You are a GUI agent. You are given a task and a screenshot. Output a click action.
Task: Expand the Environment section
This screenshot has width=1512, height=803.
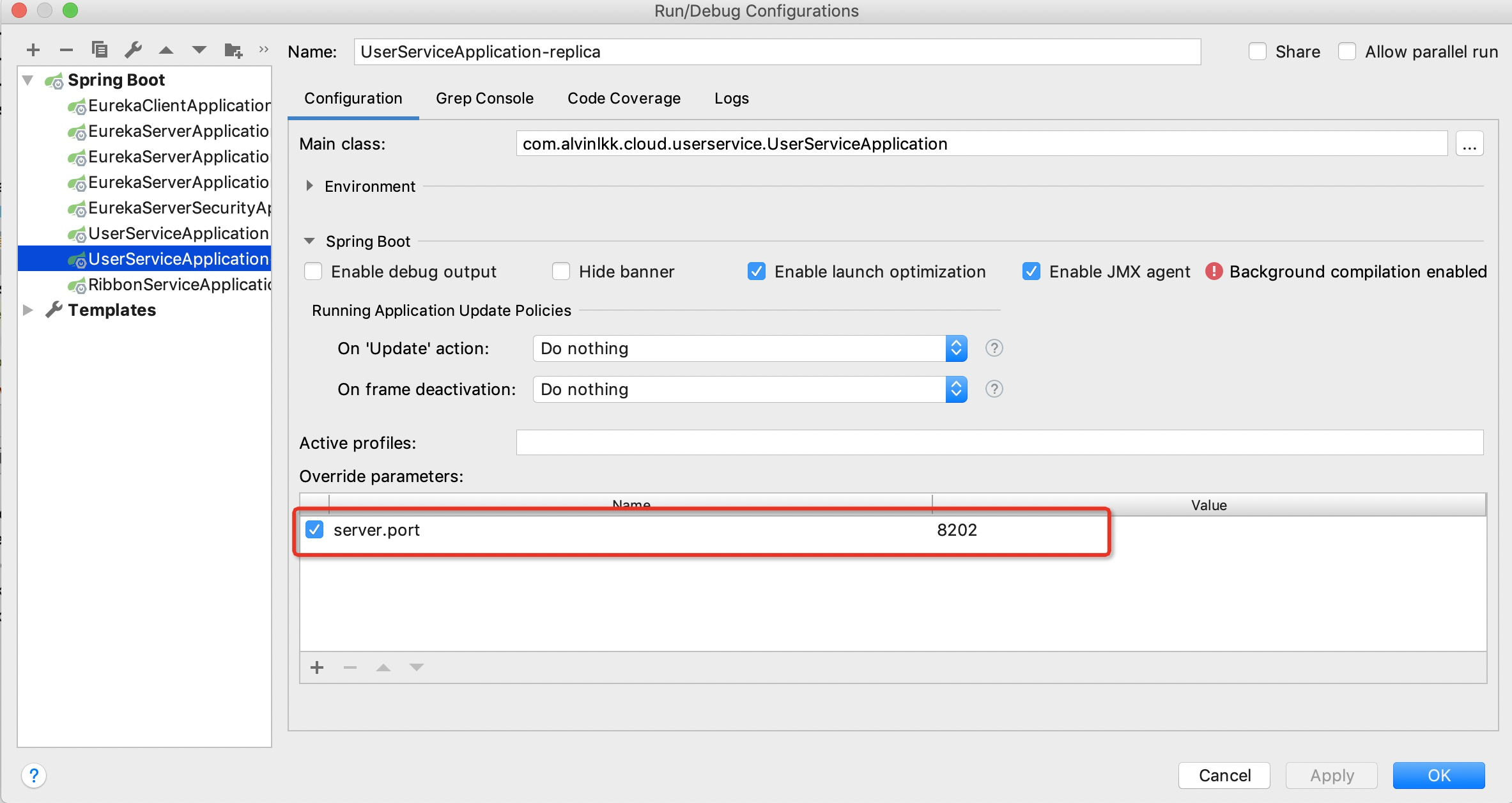[310, 186]
